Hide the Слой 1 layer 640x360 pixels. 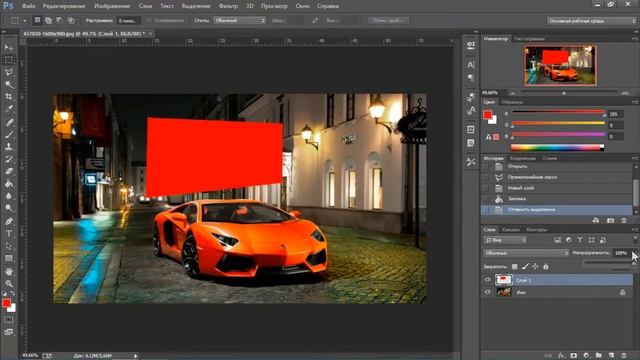[487, 280]
